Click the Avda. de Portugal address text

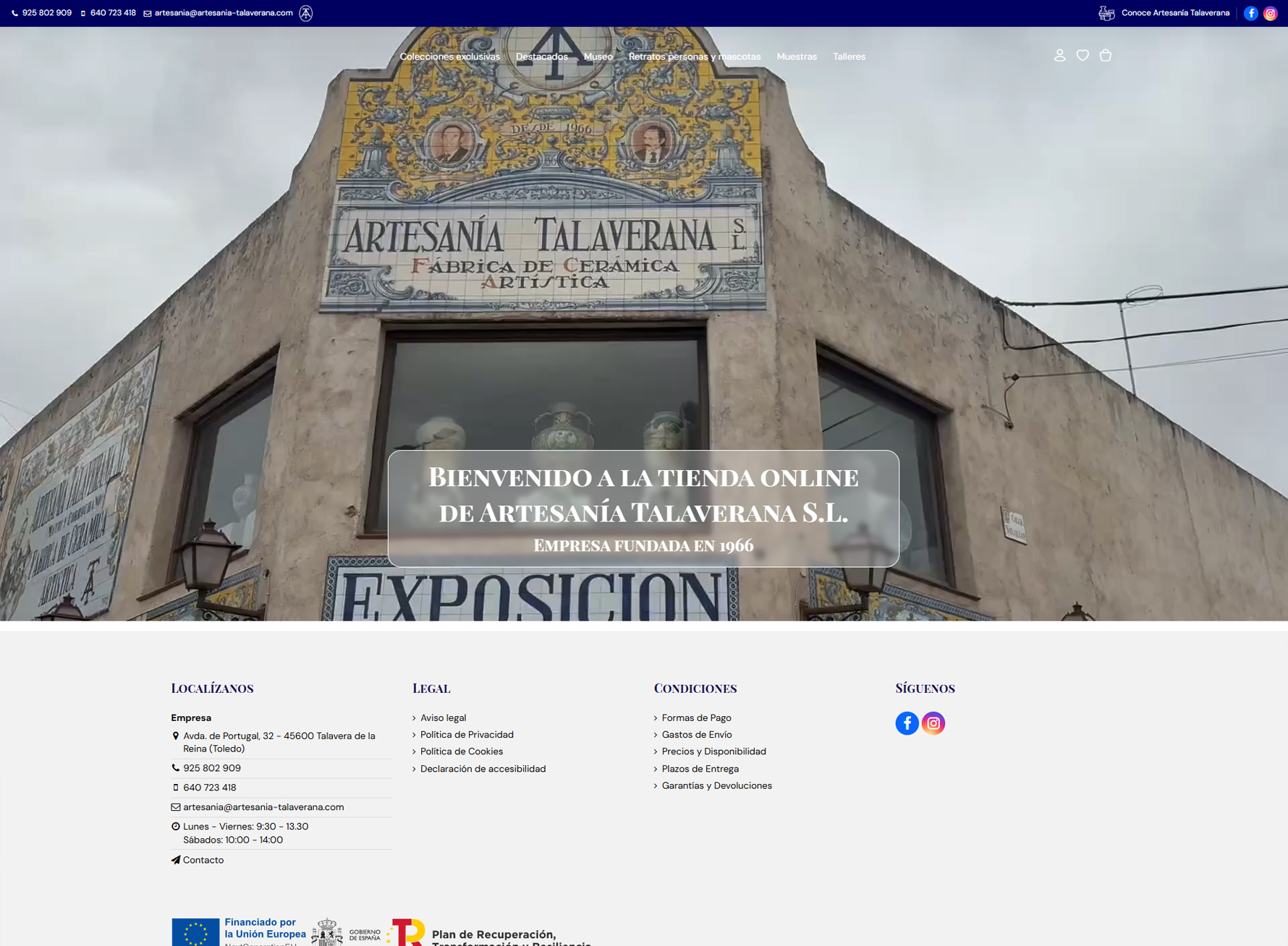click(x=279, y=742)
